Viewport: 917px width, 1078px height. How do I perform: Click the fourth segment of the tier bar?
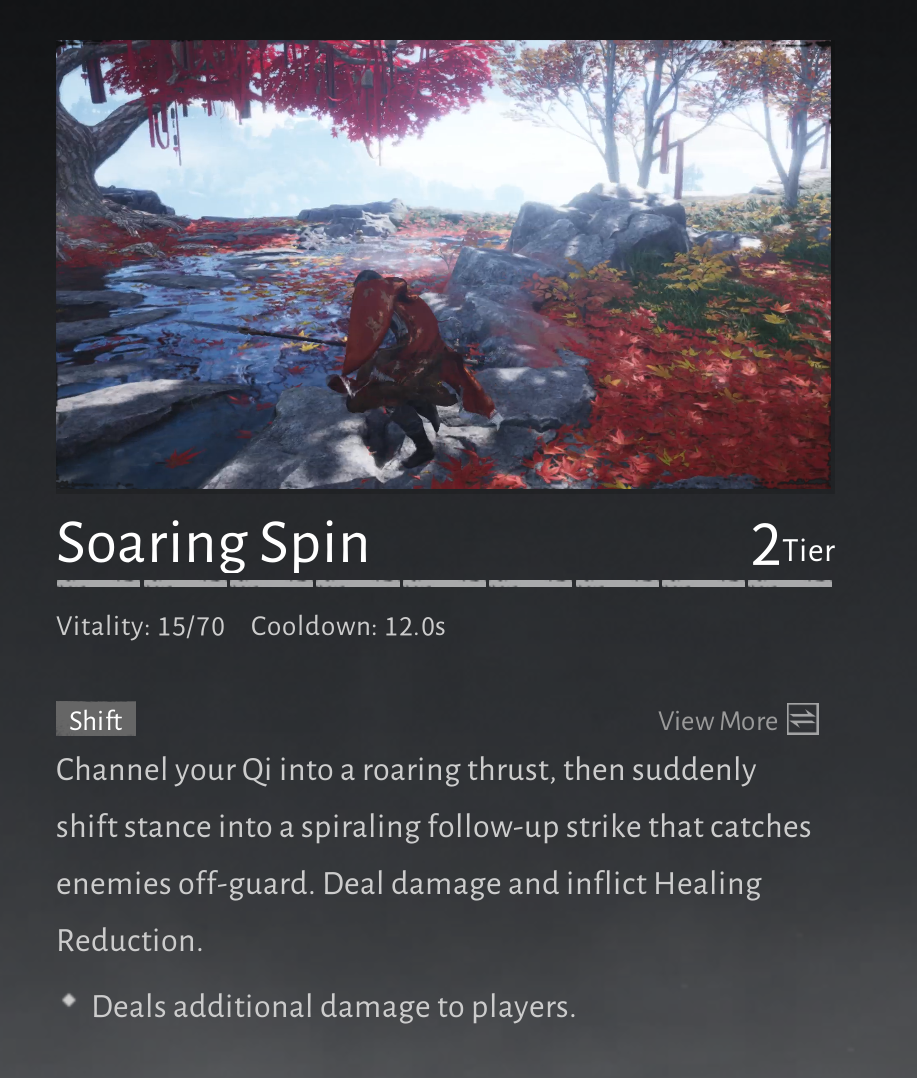(x=358, y=584)
